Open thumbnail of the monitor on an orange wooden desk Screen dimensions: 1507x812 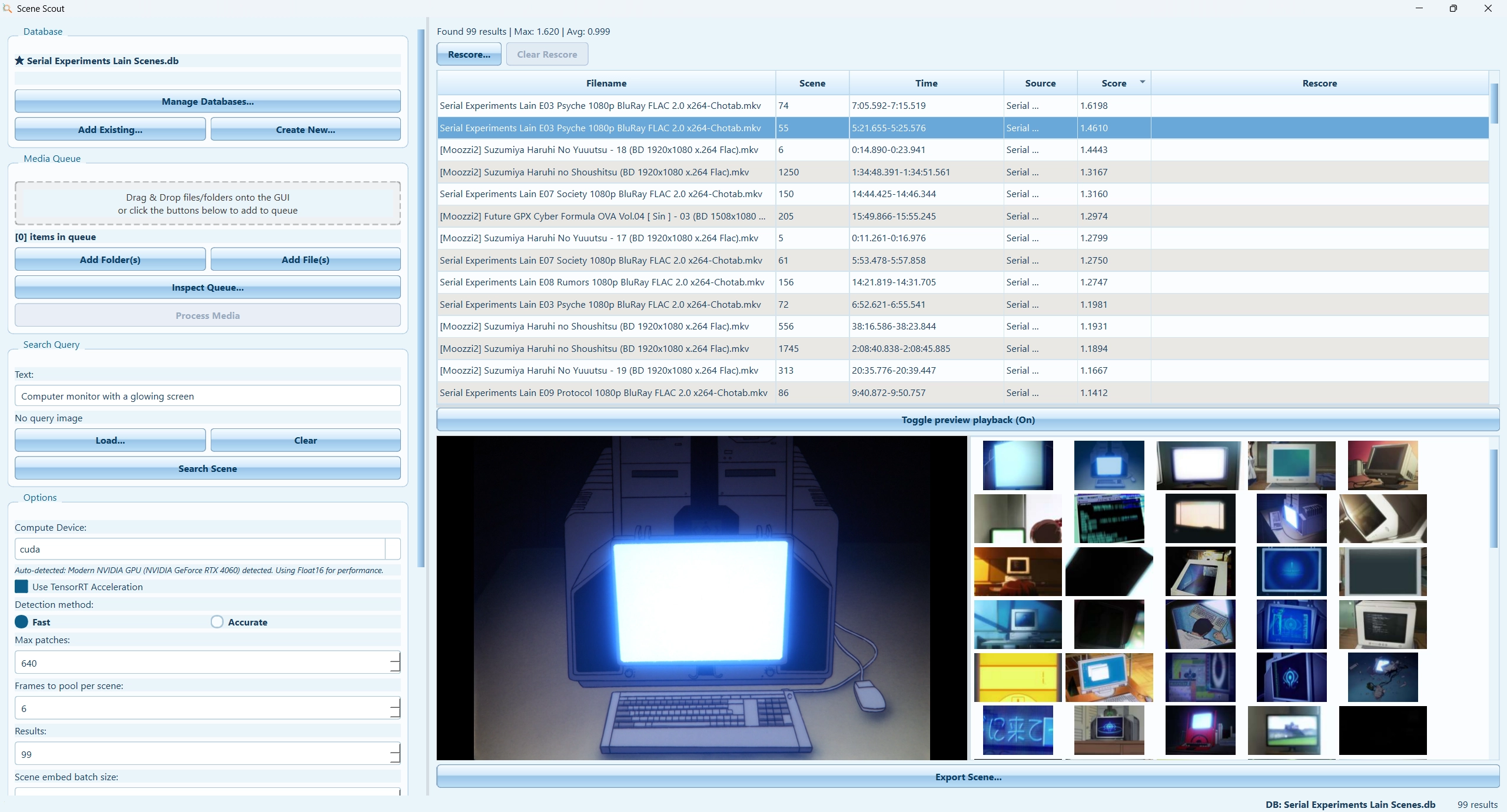coord(1109,677)
